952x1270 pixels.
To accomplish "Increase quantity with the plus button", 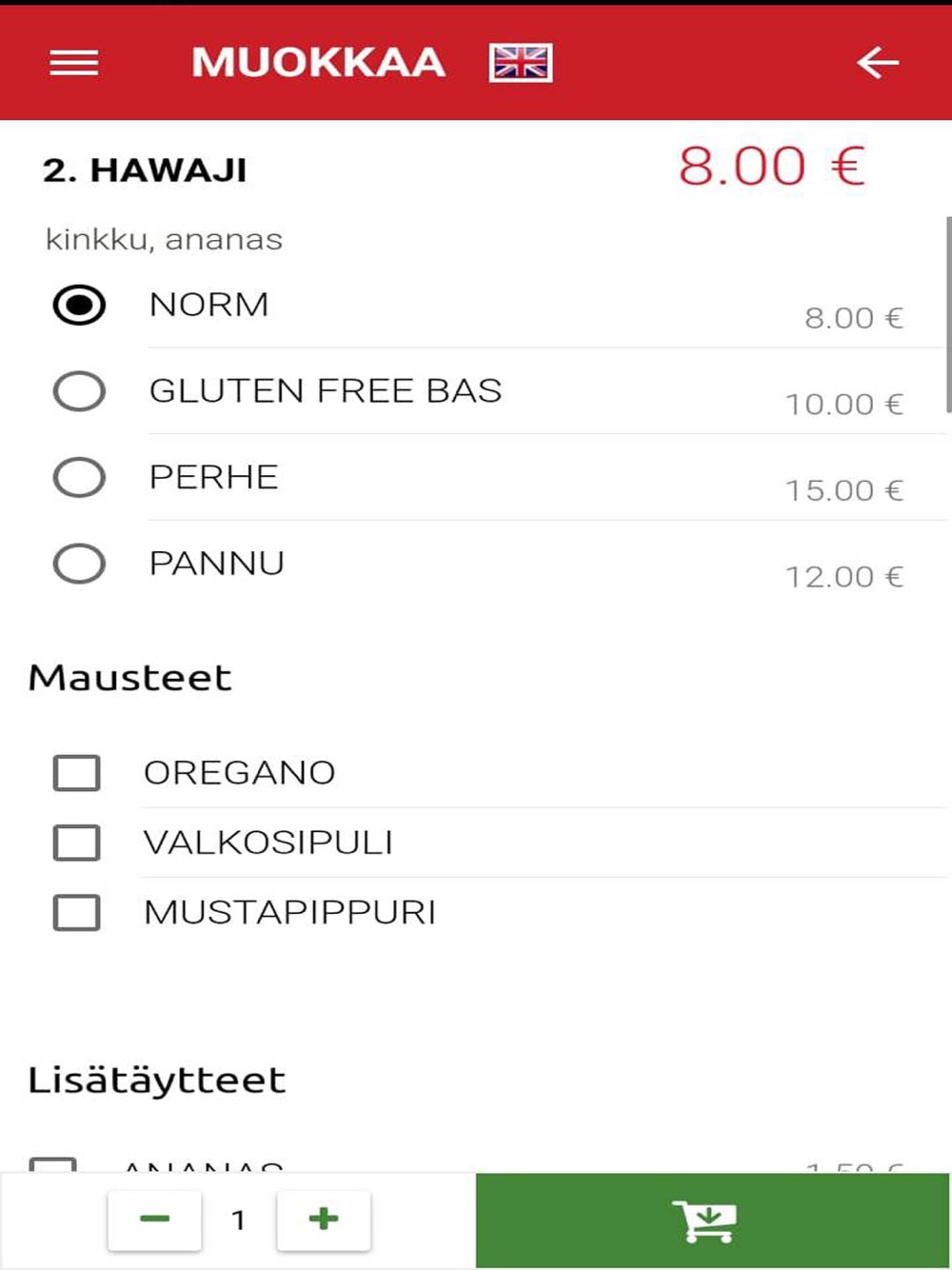I will coord(324,1220).
